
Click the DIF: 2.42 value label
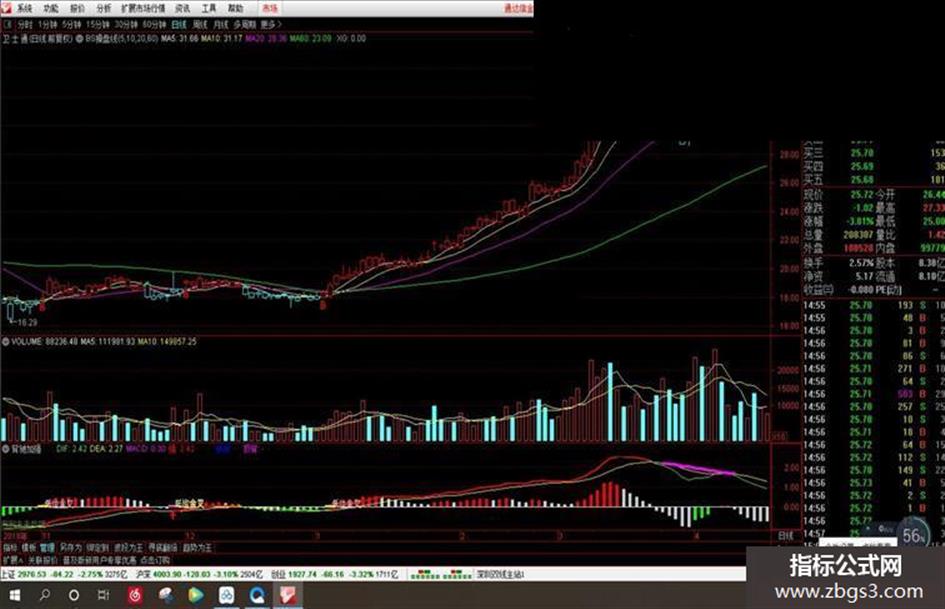point(72,449)
